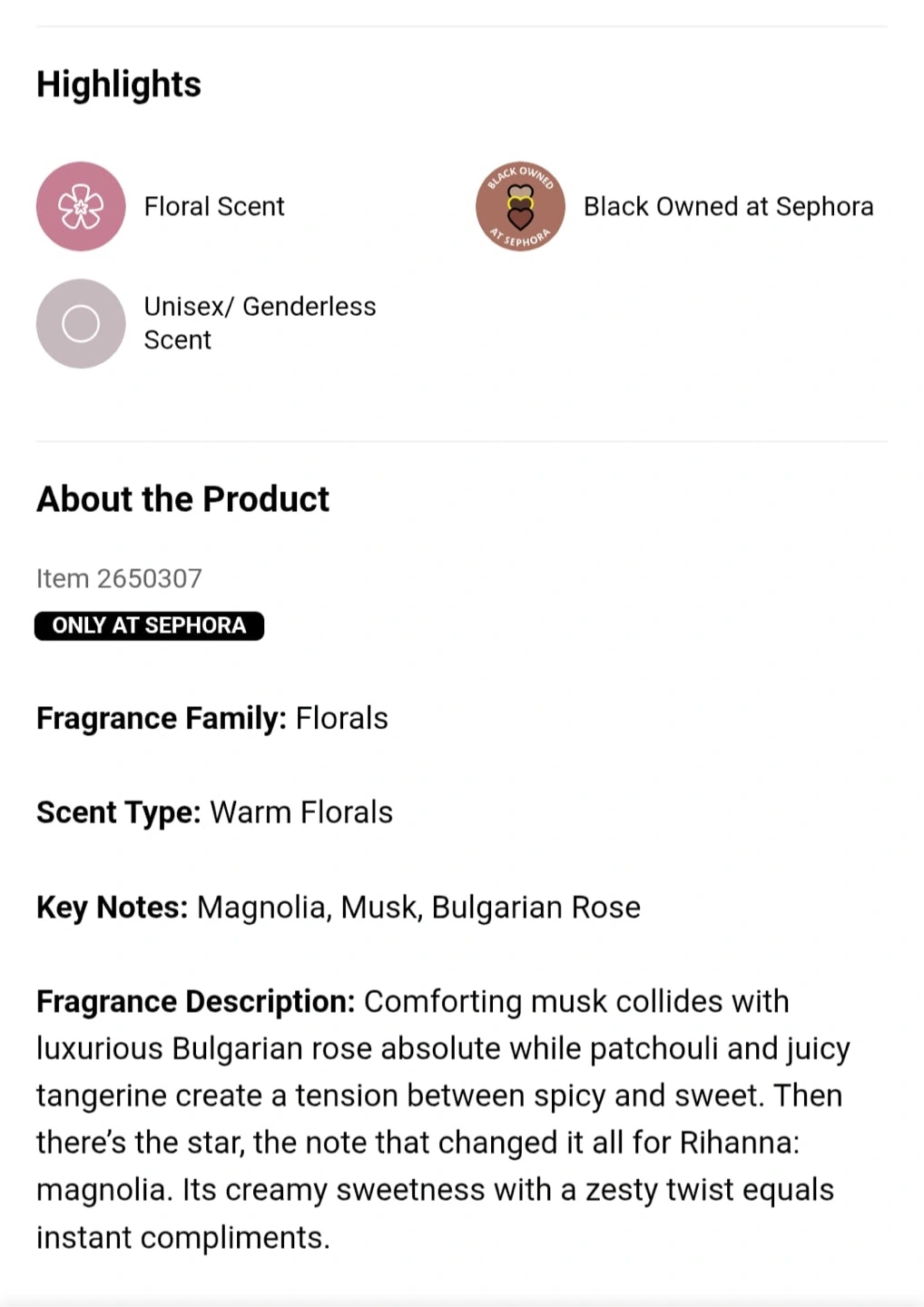Click the About the Product heading

click(x=182, y=499)
